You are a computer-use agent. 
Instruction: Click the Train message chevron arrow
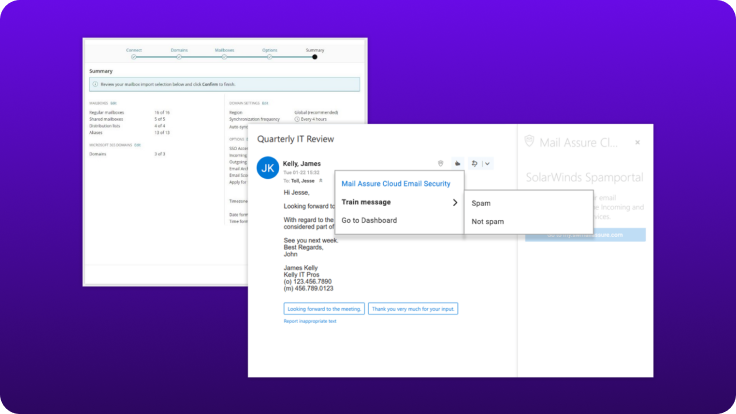(455, 202)
